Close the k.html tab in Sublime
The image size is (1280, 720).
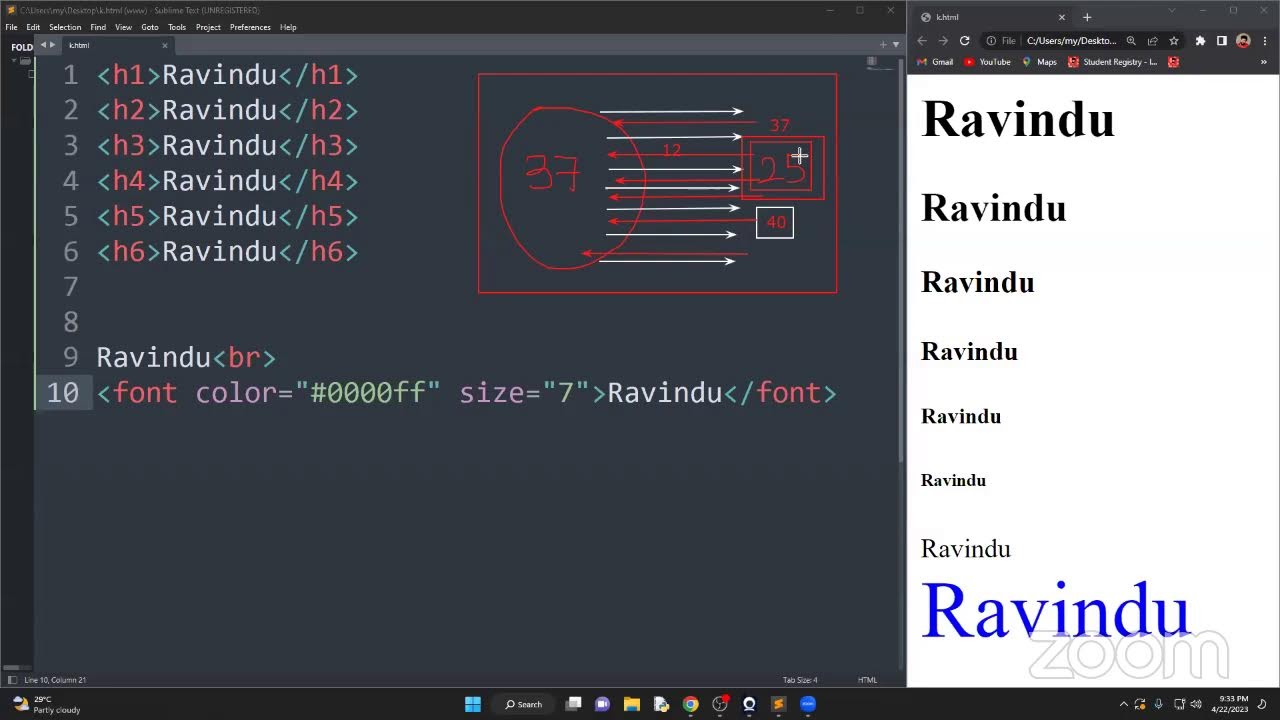pos(165,45)
